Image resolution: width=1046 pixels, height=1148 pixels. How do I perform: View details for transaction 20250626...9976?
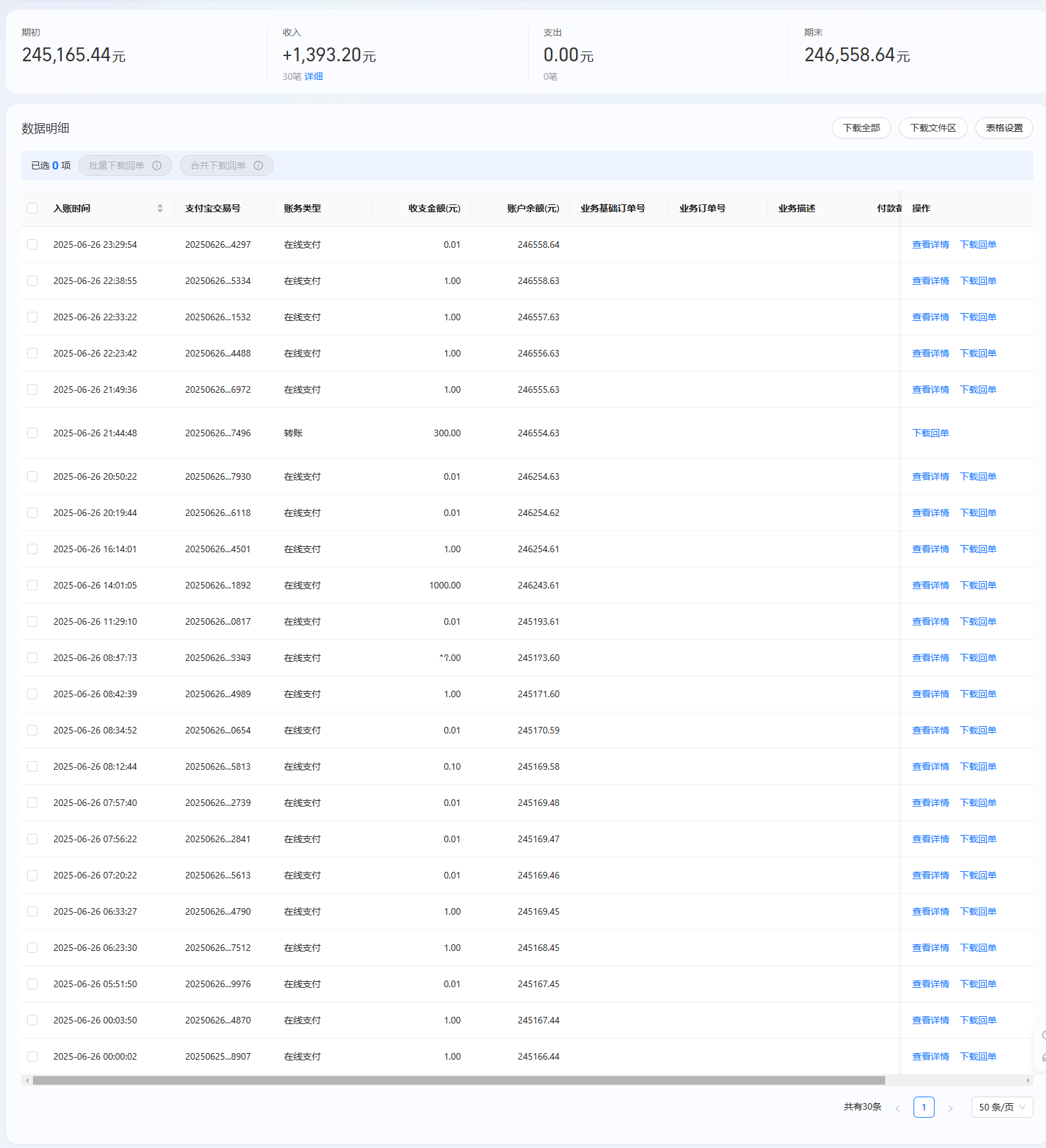coord(931,984)
